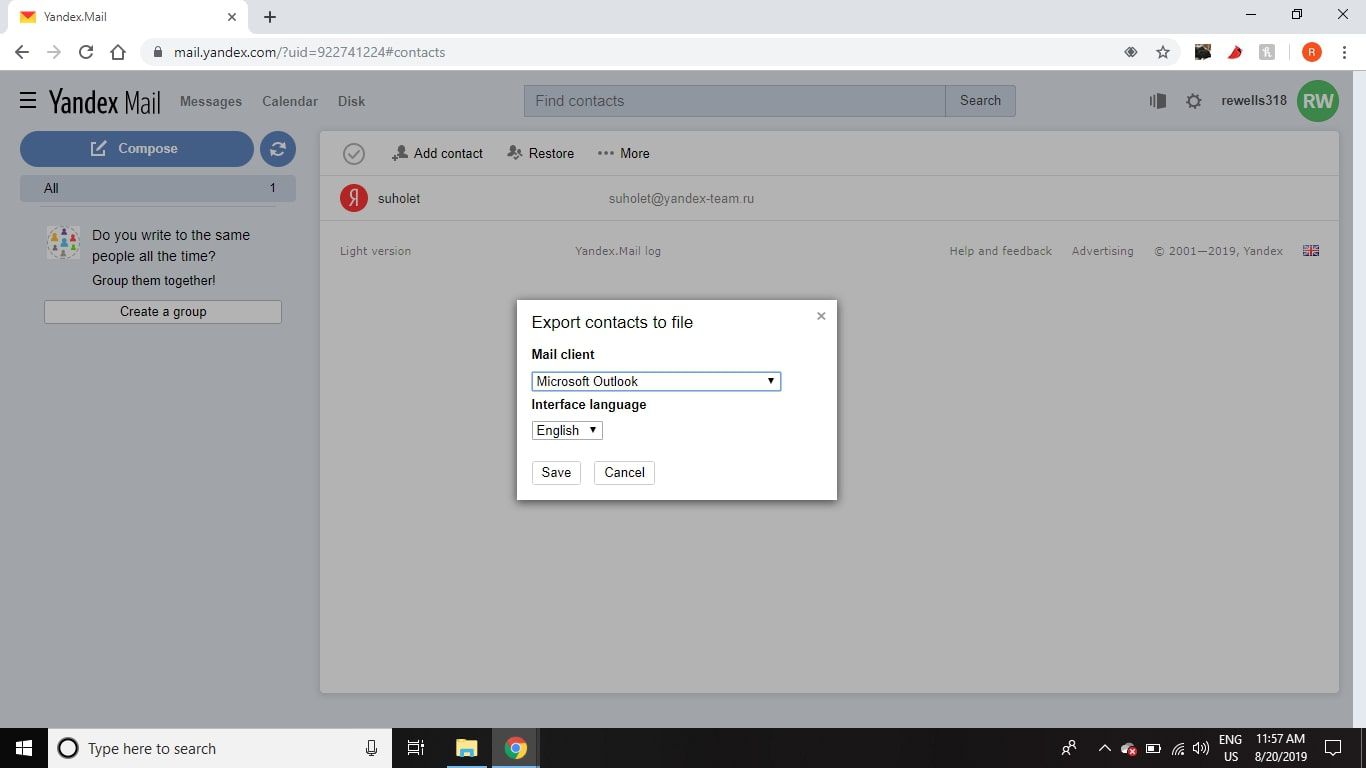Click the Yandex Mail logo
The width and height of the screenshot is (1366, 768).
pos(105,101)
